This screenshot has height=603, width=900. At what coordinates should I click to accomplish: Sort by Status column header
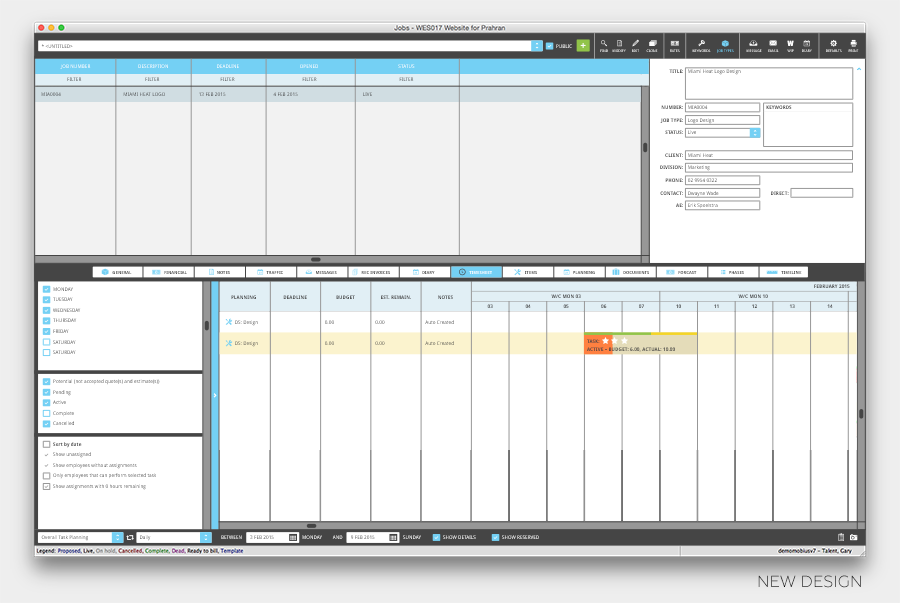(x=406, y=66)
